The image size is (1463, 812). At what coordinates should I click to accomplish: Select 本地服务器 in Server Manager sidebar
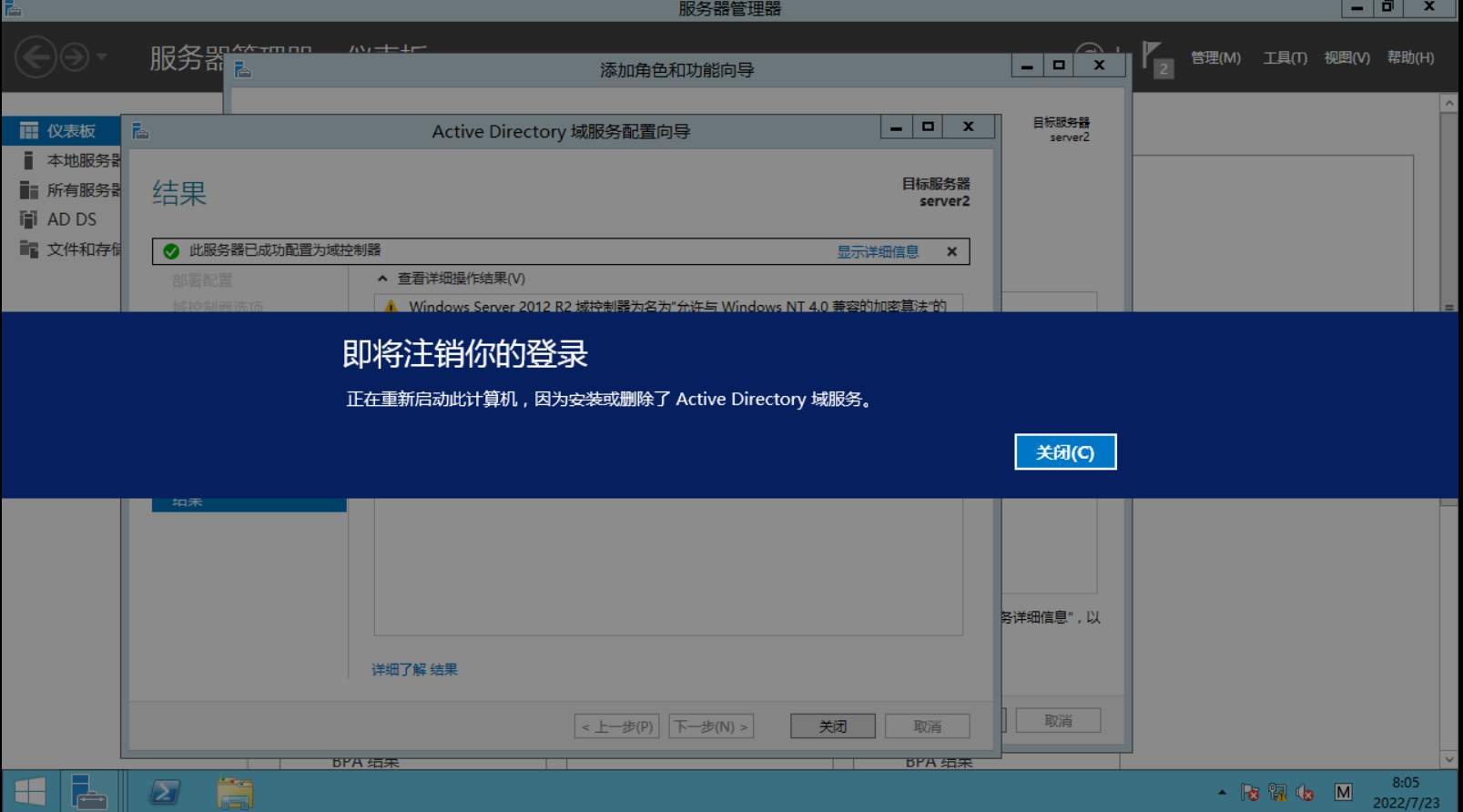pos(61,160)
